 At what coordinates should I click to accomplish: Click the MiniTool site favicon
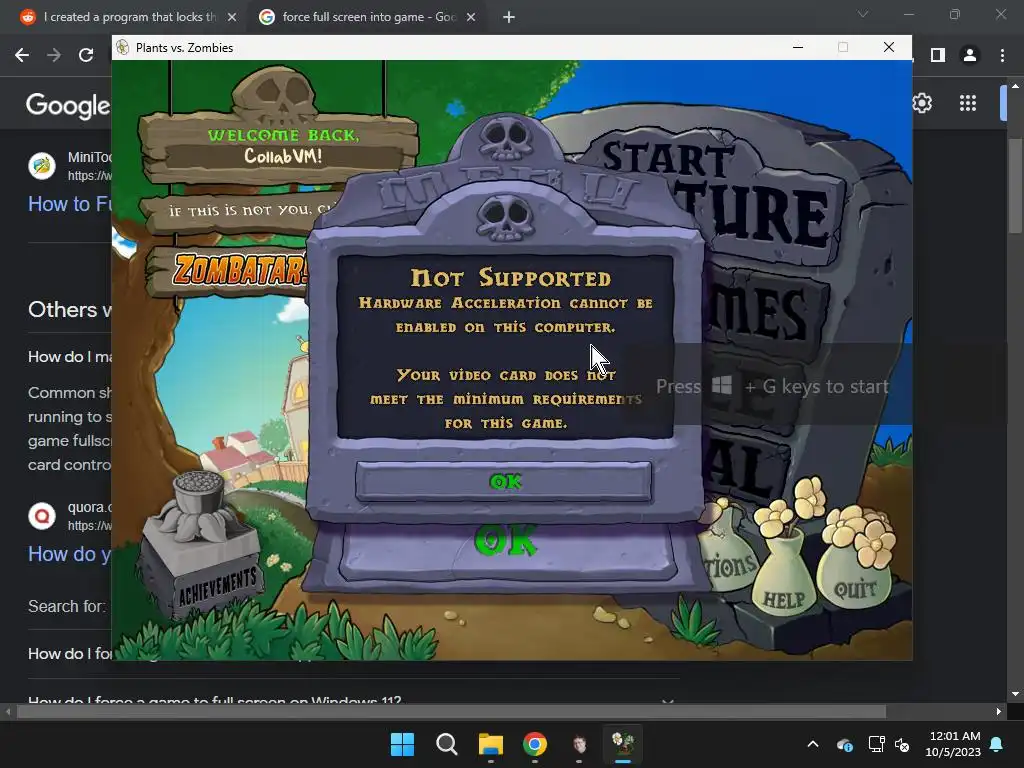(x=42, y=166)
